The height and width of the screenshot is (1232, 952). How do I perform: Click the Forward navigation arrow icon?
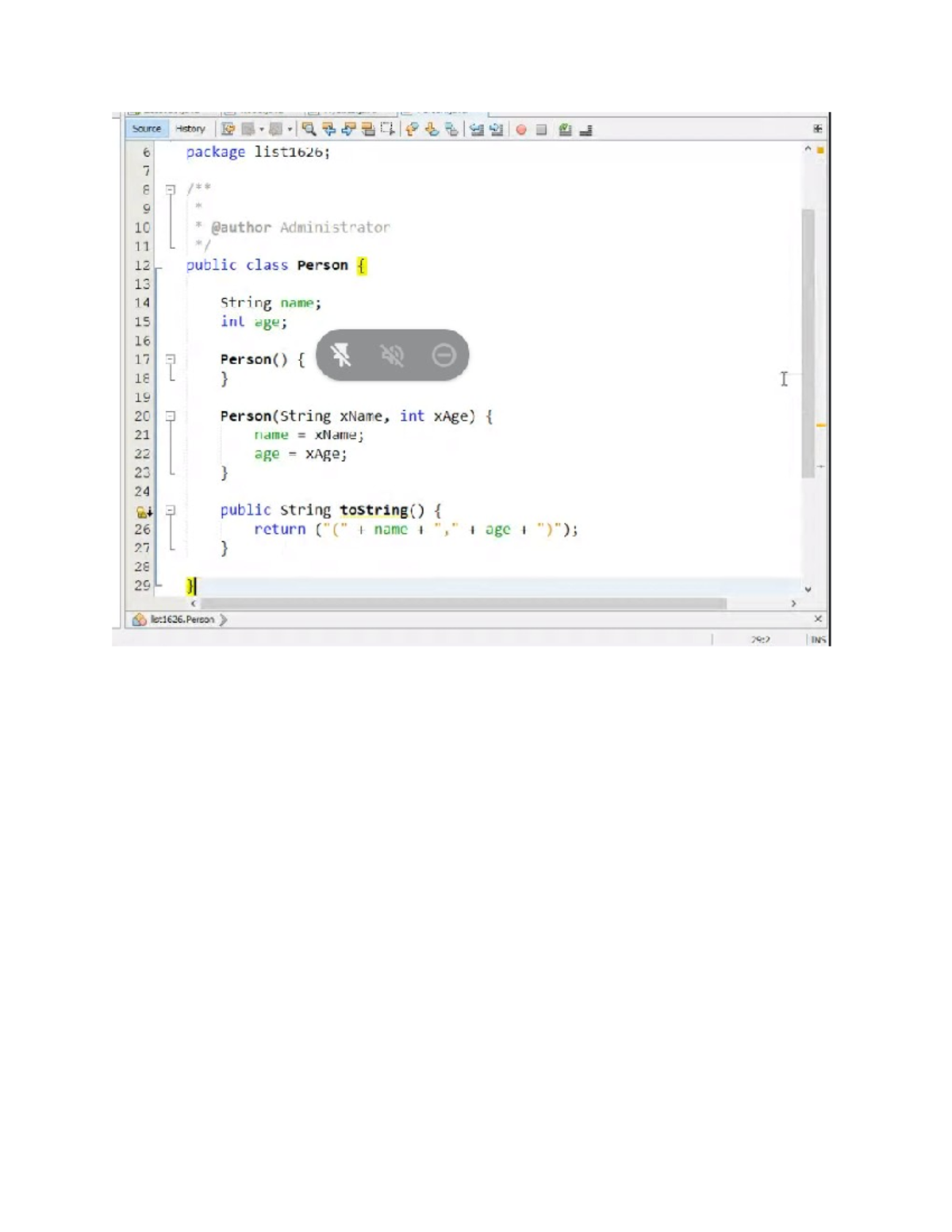[x=275, y=129]
